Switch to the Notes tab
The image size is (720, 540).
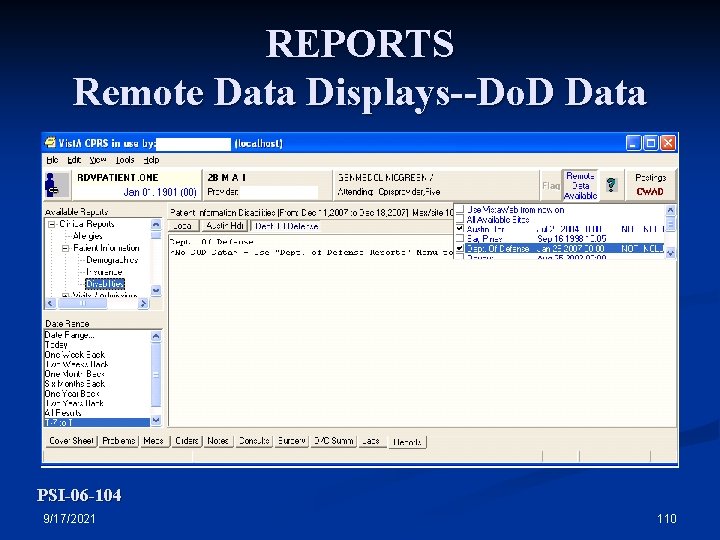[218, 441]
